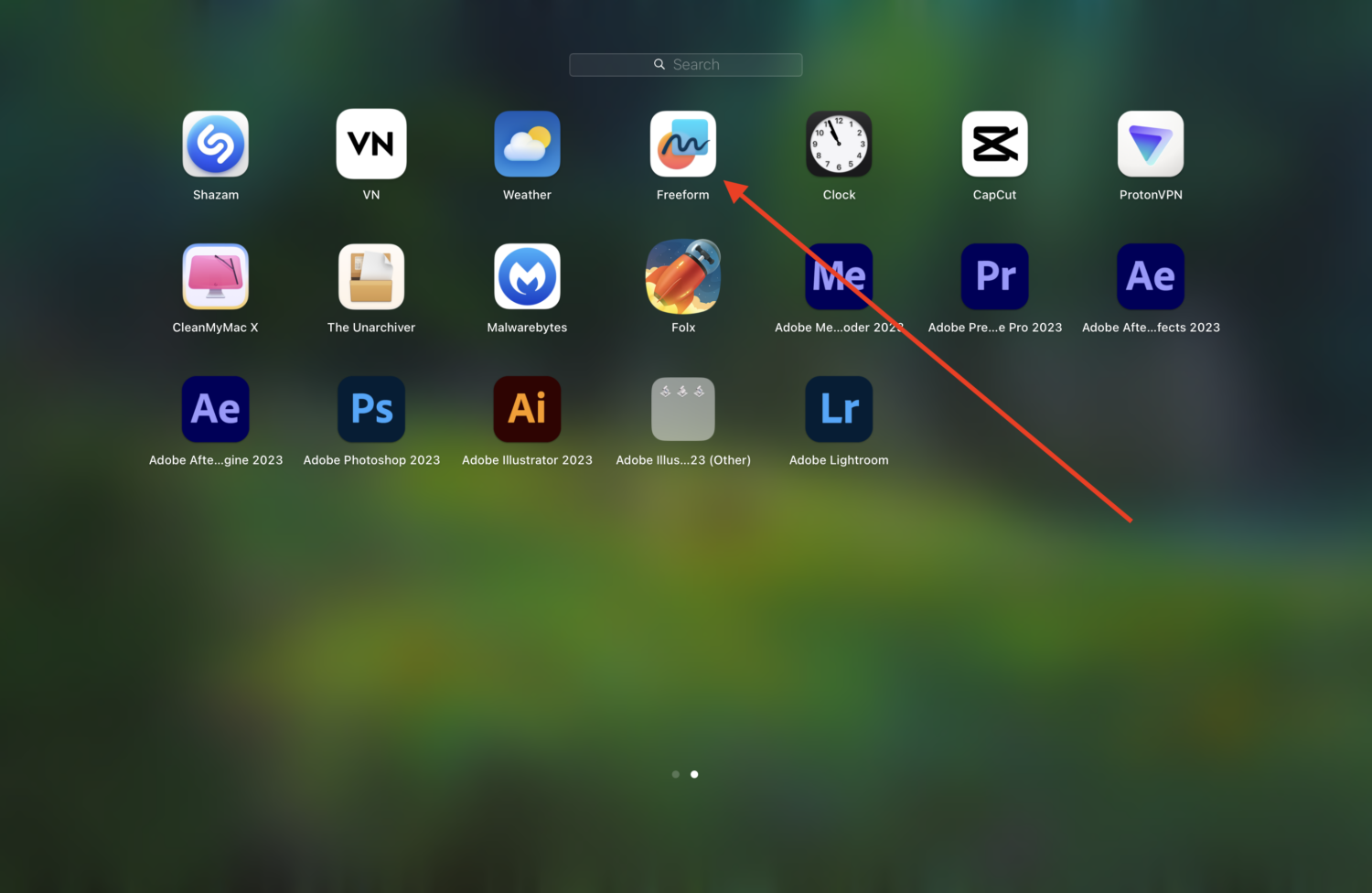1372x893 pixels.
Task: Open the Weather app
Action: click(x=528, y=144)
